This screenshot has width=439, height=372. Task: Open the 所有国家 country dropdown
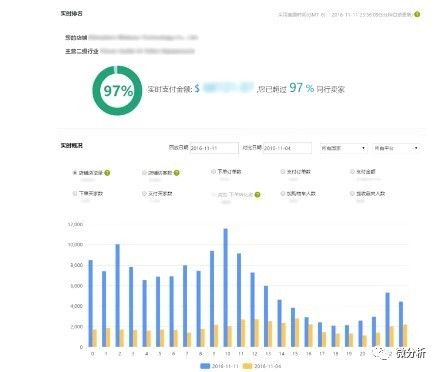(343, 148)
